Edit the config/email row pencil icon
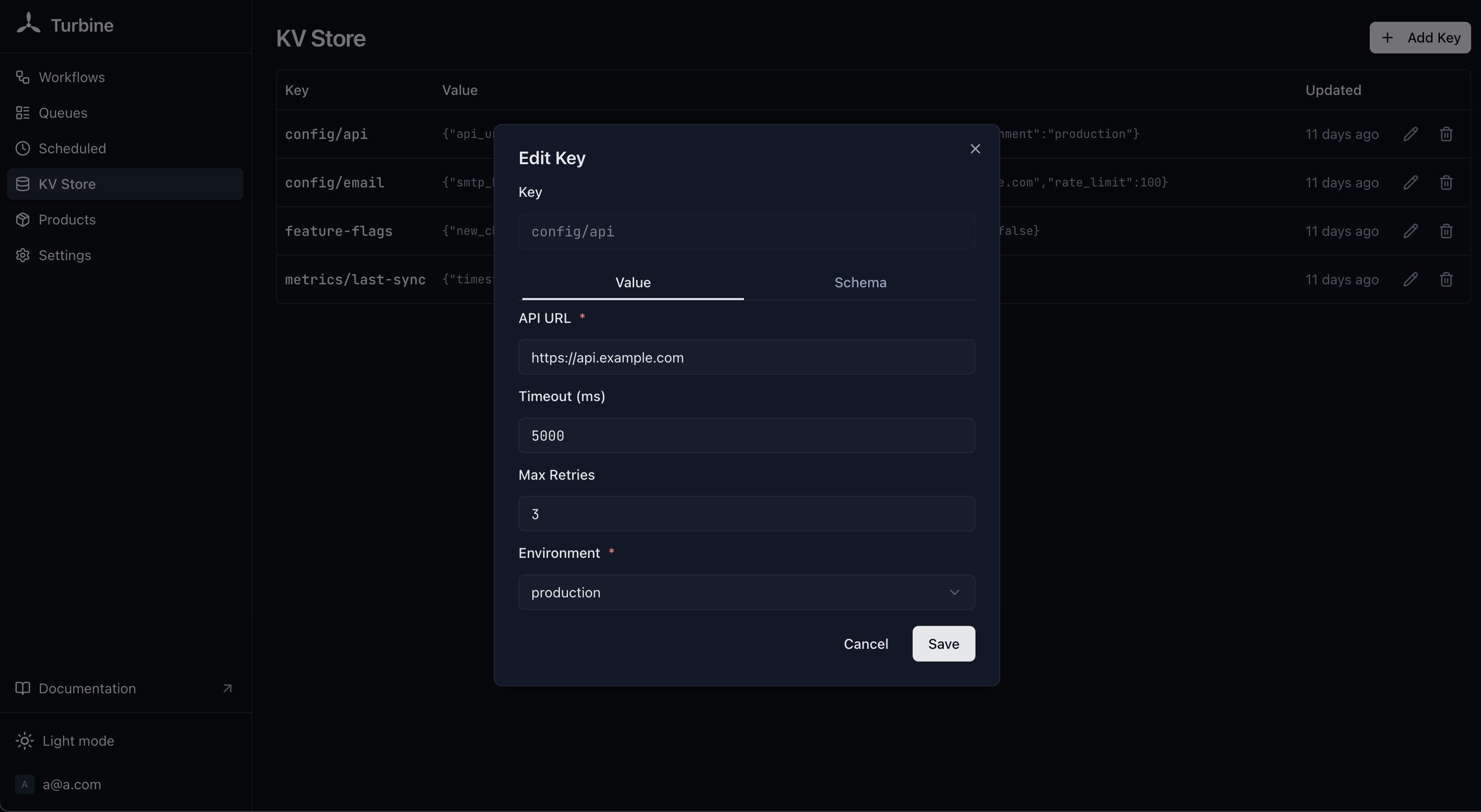This screenshot has width=1481, height=812. 1410,183
